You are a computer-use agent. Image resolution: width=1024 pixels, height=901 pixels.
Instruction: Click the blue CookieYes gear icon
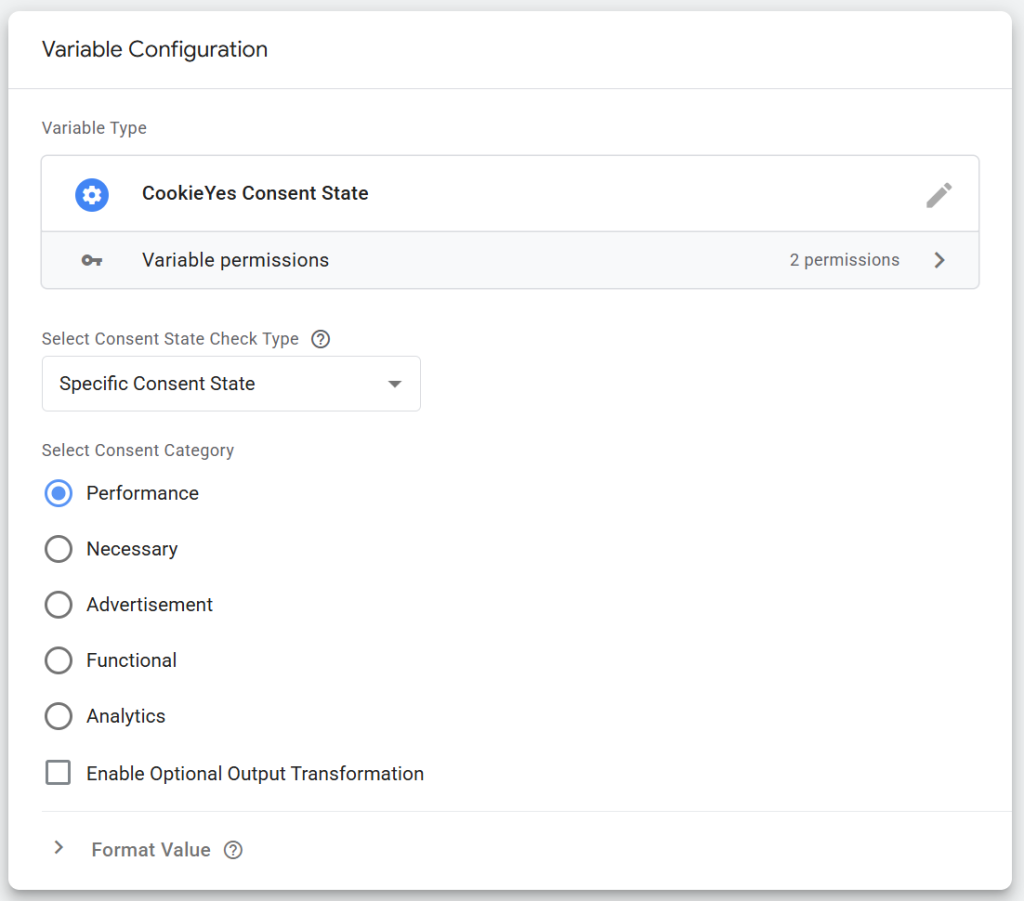click(91, 195)
